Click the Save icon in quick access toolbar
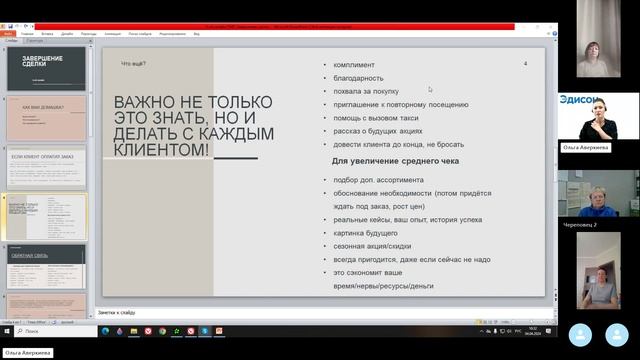 (x=11, y=27)
